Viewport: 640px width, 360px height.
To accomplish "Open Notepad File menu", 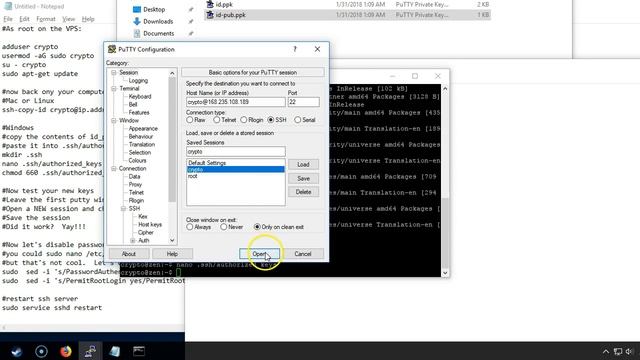I will pos(8,19).
